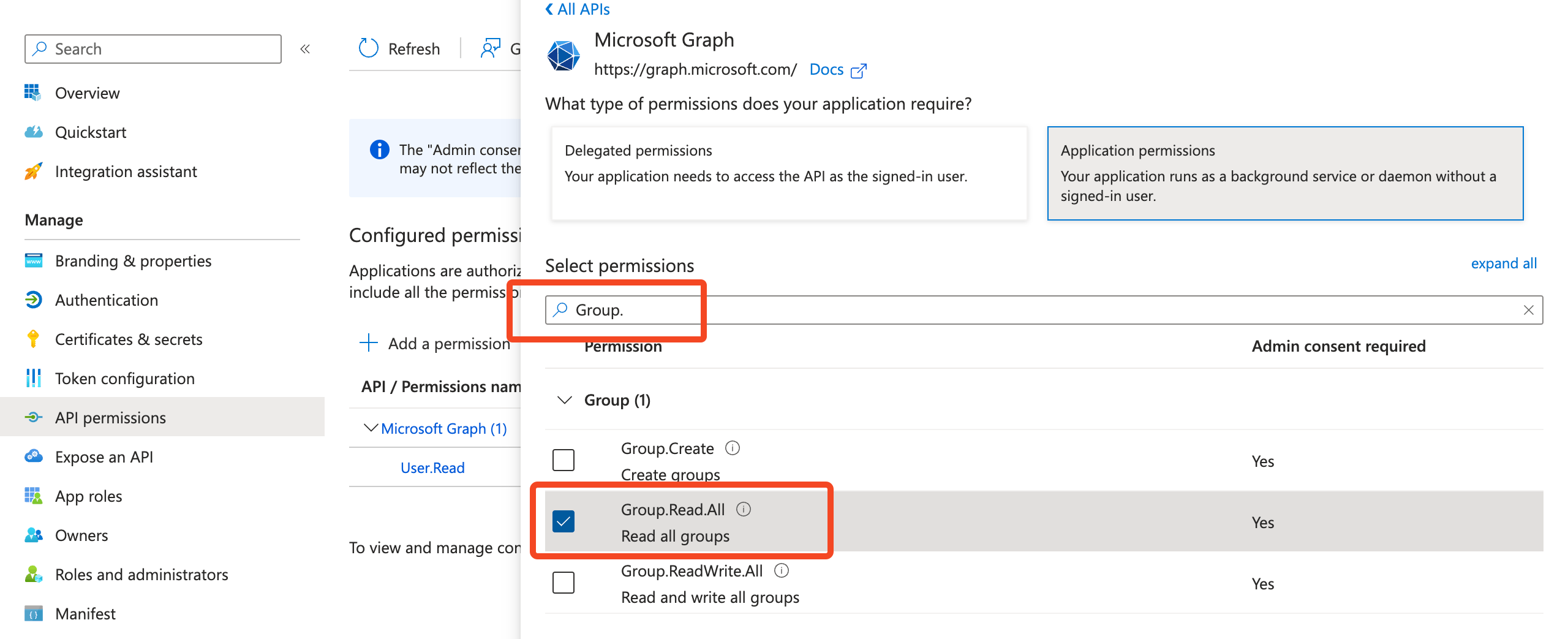Uncheck the Group.Read.All permission checkbox
The width and height of the screenshot is (1568, 639).
563,521
